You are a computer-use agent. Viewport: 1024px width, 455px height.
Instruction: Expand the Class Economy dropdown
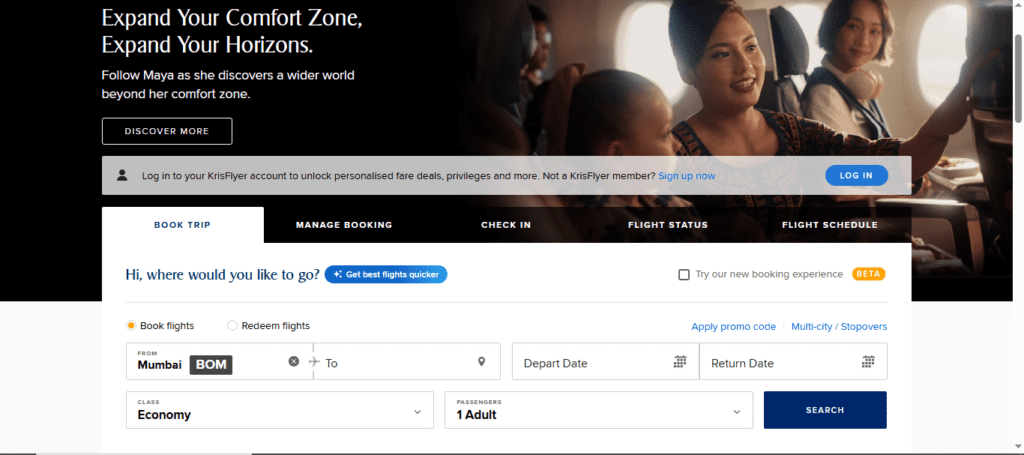(417, 411)
